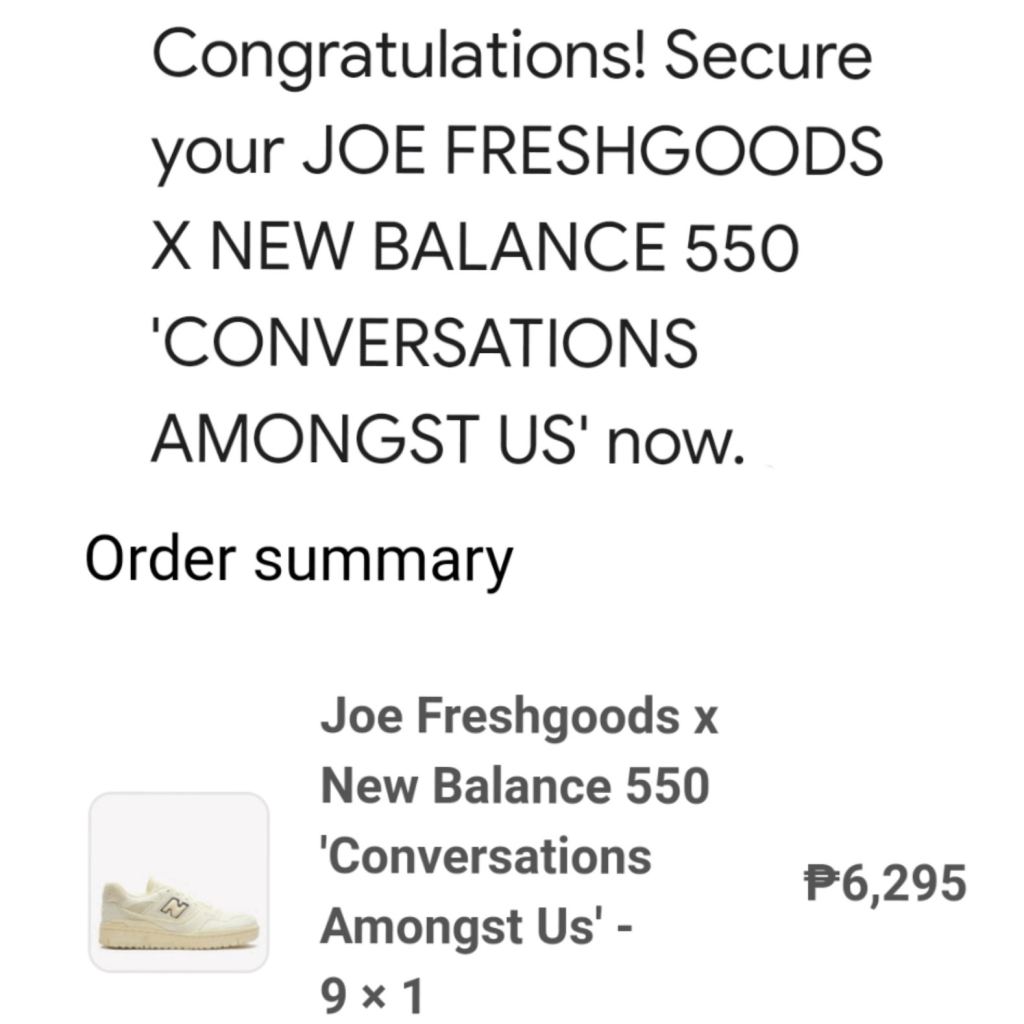Click the word Secure in the headline
This screenshot has width=1024, height=1024.
click(x=768, y=56)
